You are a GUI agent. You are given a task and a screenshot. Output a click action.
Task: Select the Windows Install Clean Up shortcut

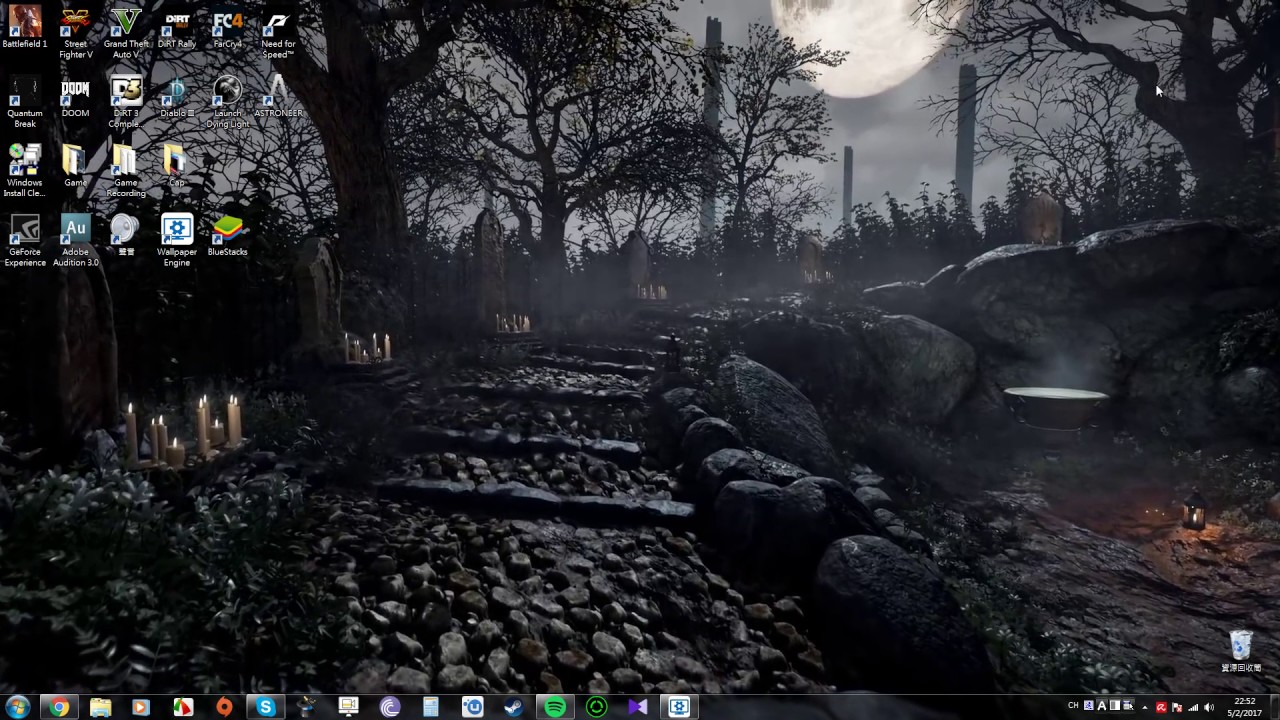point(25,170)
